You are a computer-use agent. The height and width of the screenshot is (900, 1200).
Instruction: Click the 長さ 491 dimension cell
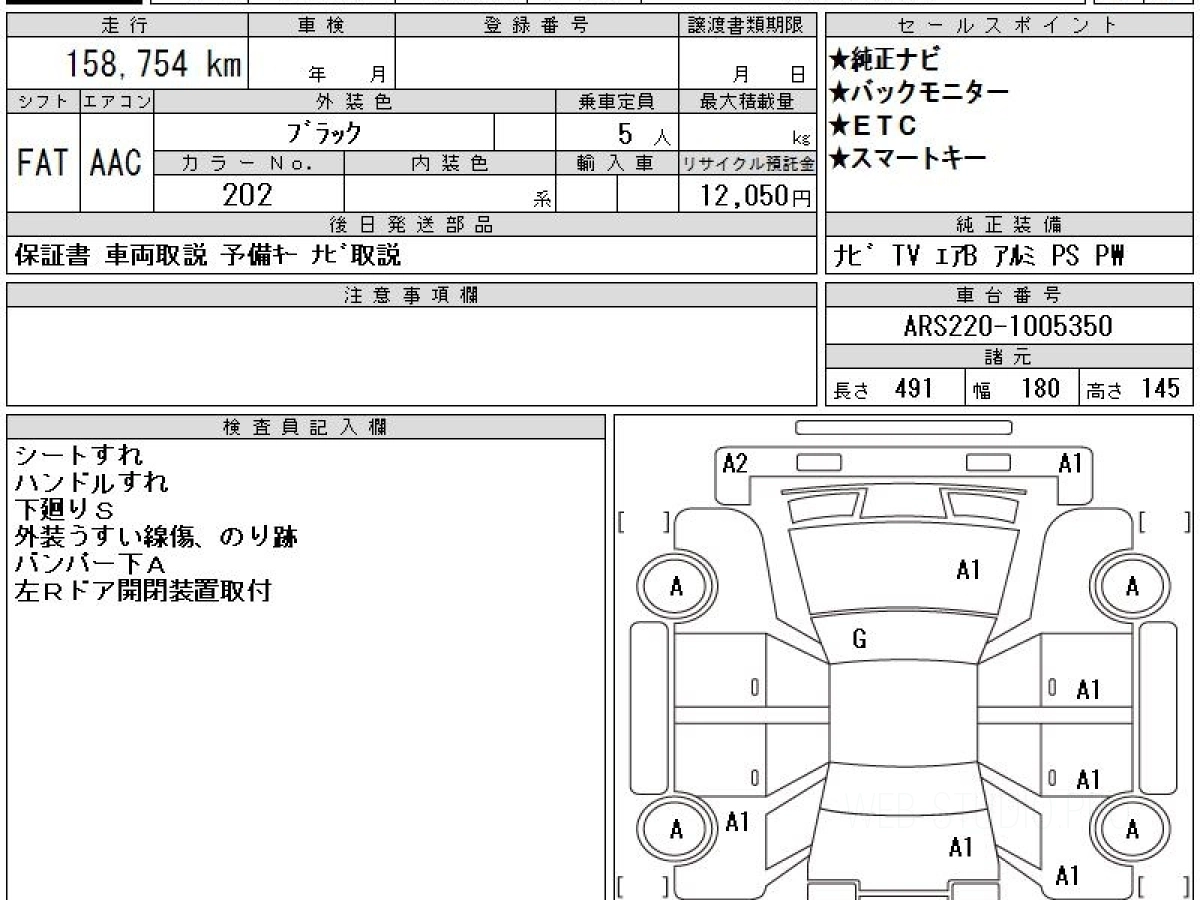point(895,388)
